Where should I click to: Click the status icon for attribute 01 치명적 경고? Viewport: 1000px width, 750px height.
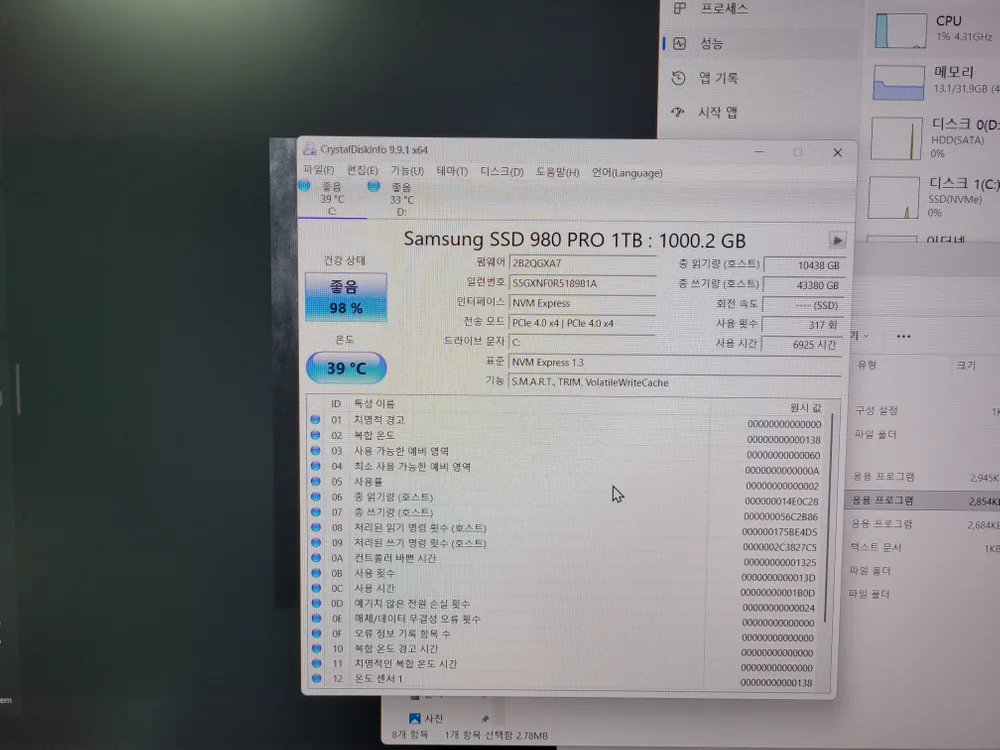(315, 420)
